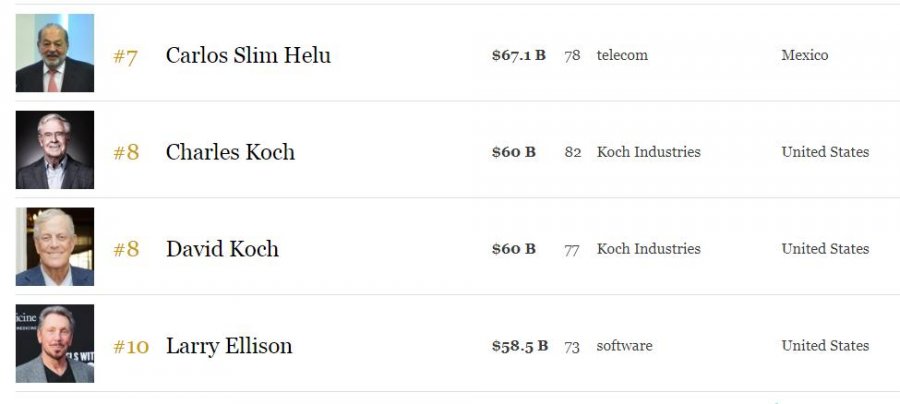Viewport: 900px width, 404px height.
Task: Click the telecom source label
Action: [x=622, y=55]
